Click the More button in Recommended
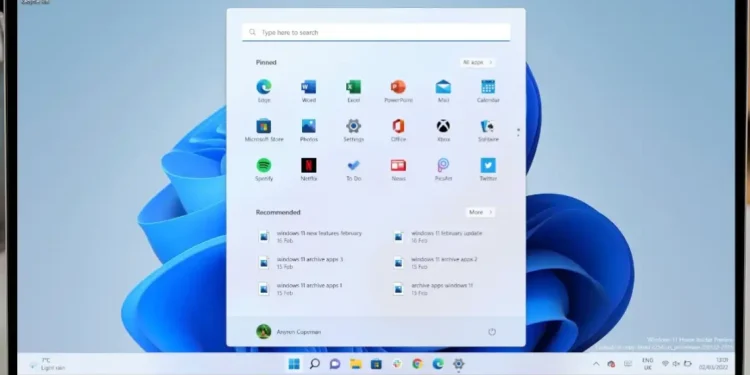 (x=480, y=212)
